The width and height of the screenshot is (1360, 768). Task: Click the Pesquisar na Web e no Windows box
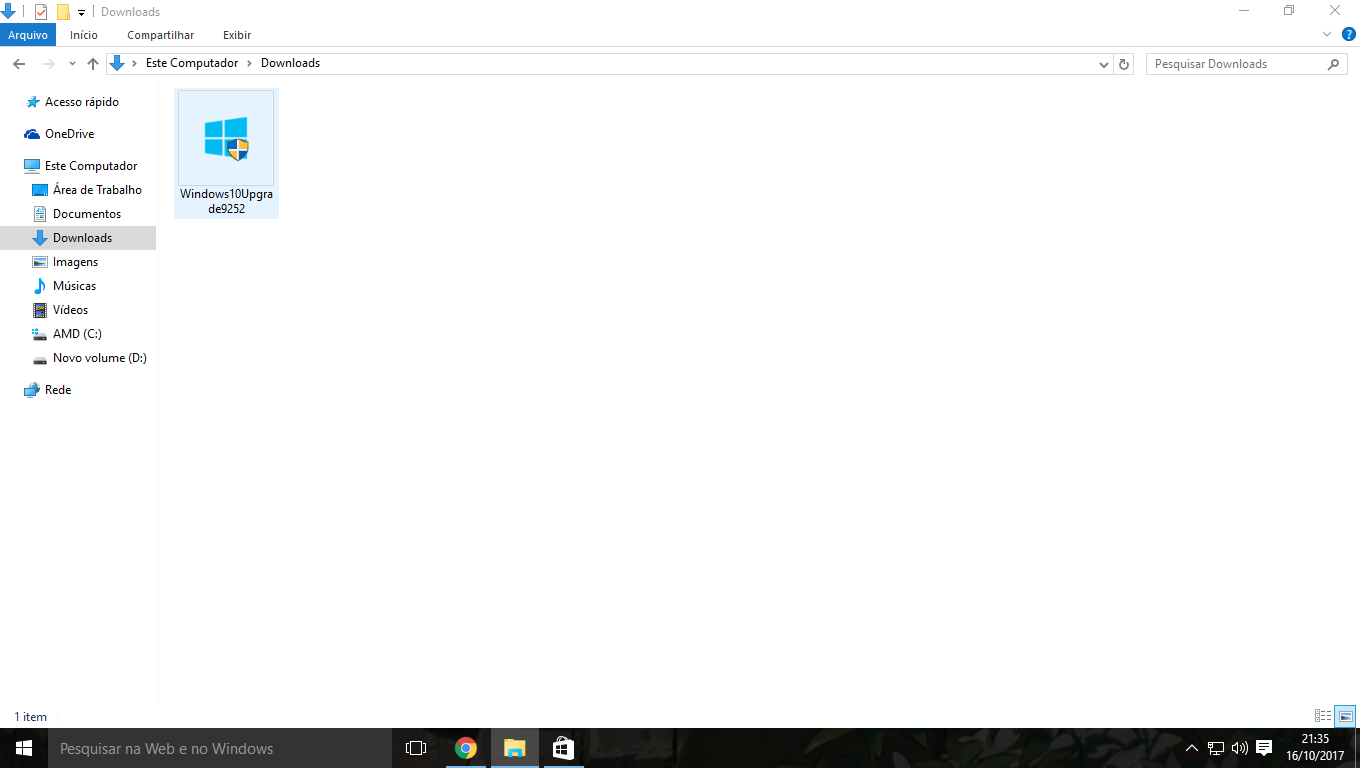220,748
